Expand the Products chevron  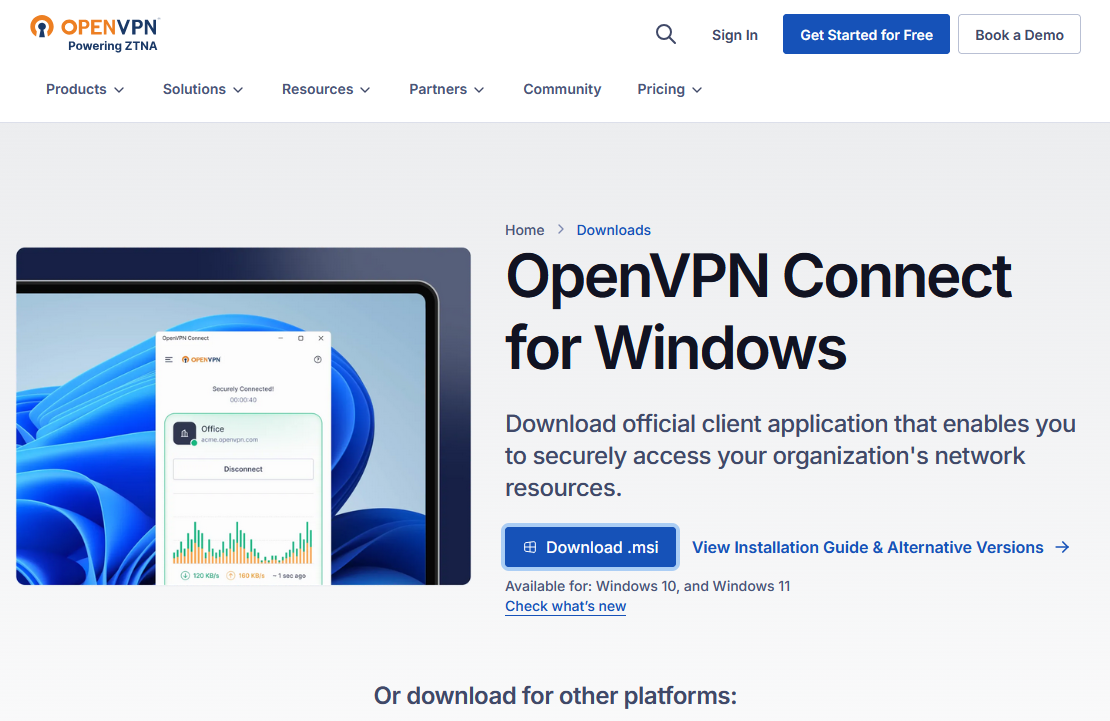click(119, 90)
